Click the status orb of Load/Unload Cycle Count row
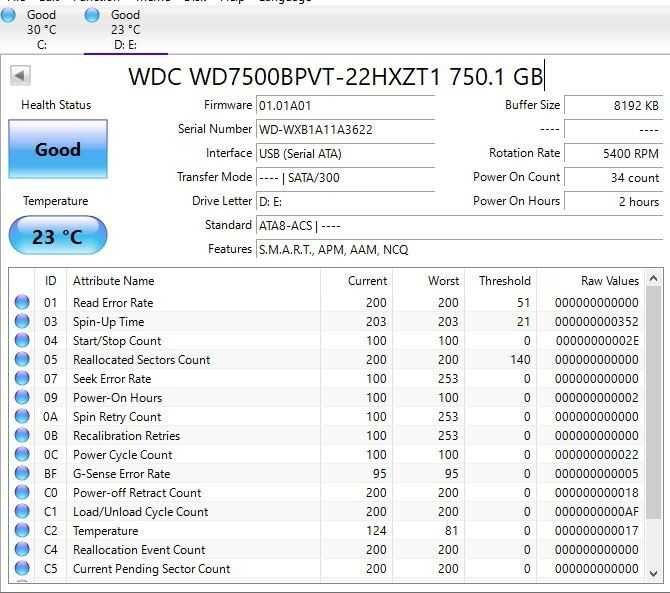Image resolution: width=670 pixels, height=593 pixels. click(22, 511)
